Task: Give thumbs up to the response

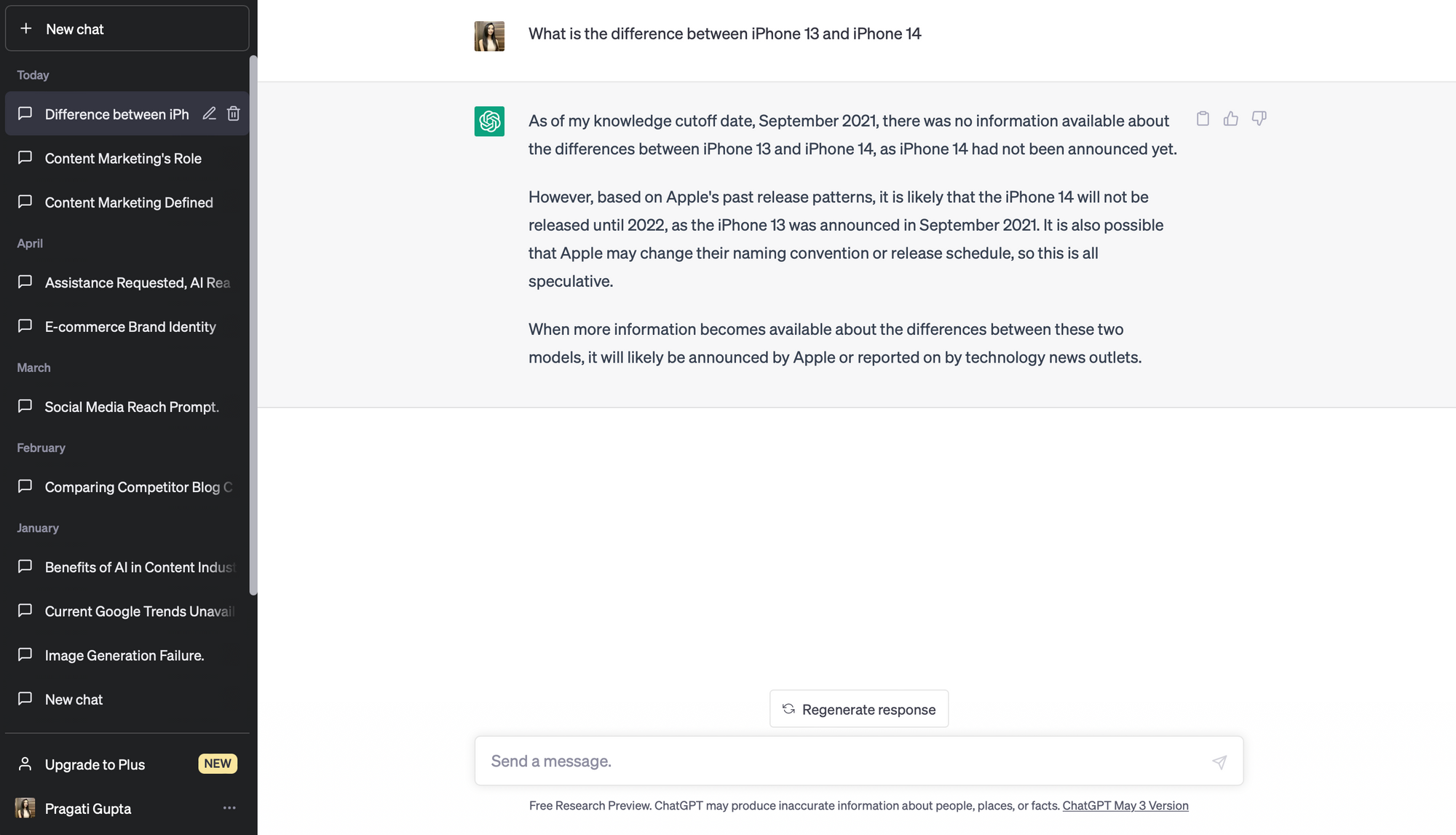Action: 1230,119
